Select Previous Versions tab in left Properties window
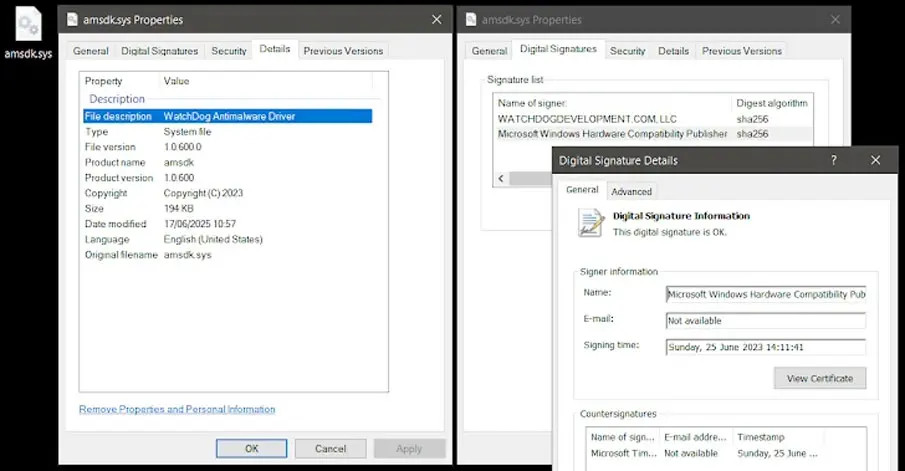 pyautogui.click(x=343, y=51)
